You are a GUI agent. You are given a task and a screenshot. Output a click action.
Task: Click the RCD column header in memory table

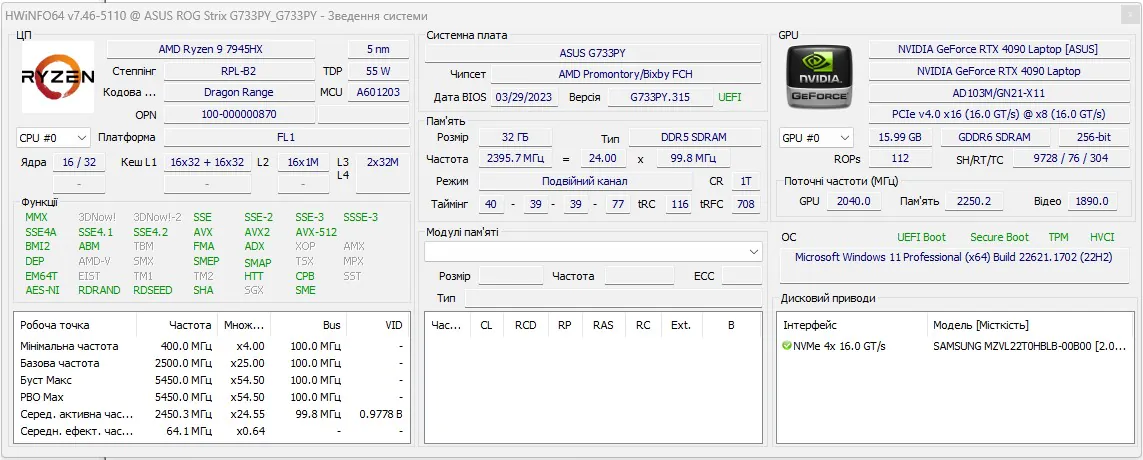click(x=526, y=325)
